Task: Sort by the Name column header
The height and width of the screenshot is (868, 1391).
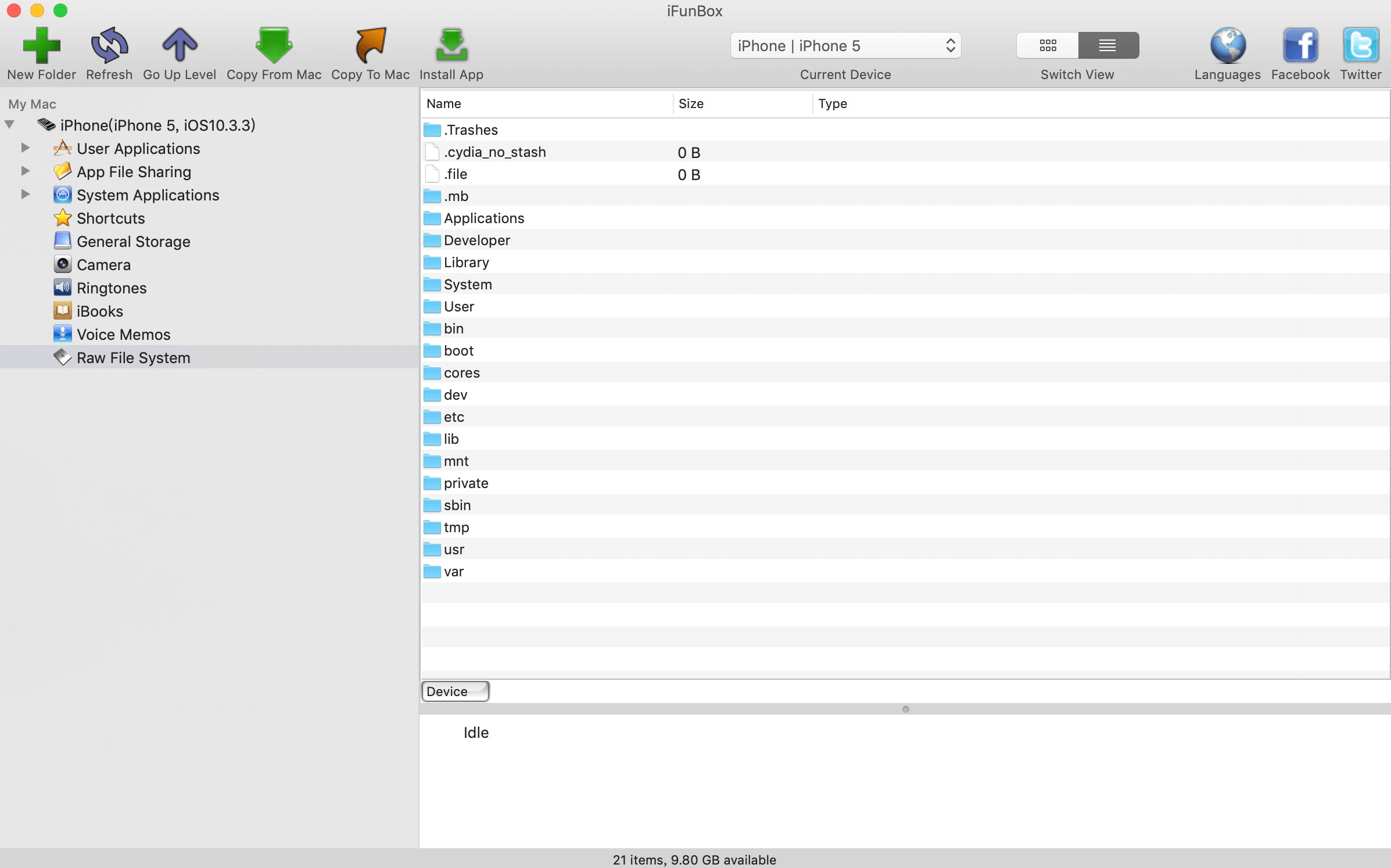Action: [x=547, y=103]
